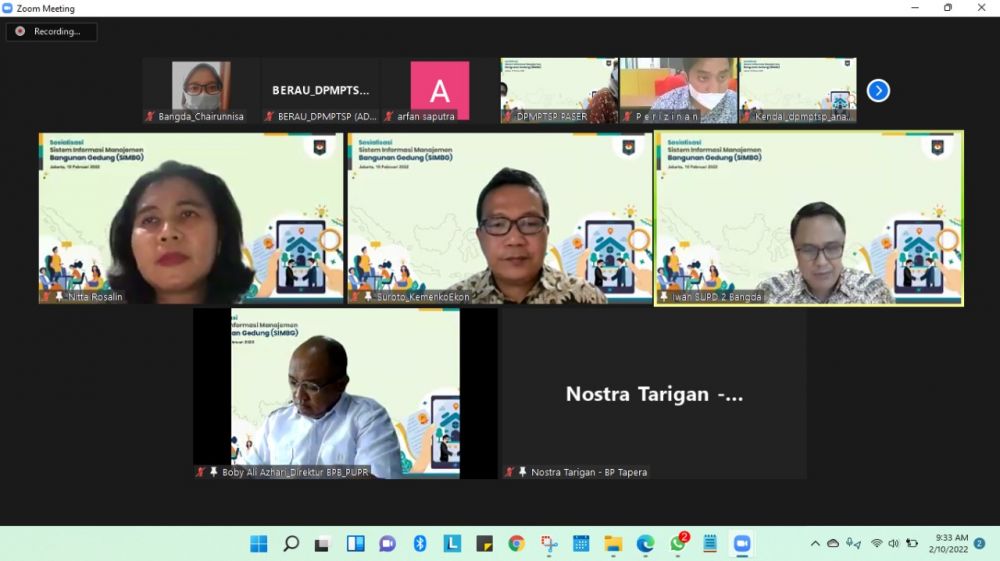Show next page of participant thumbnails

click(878, 91)
